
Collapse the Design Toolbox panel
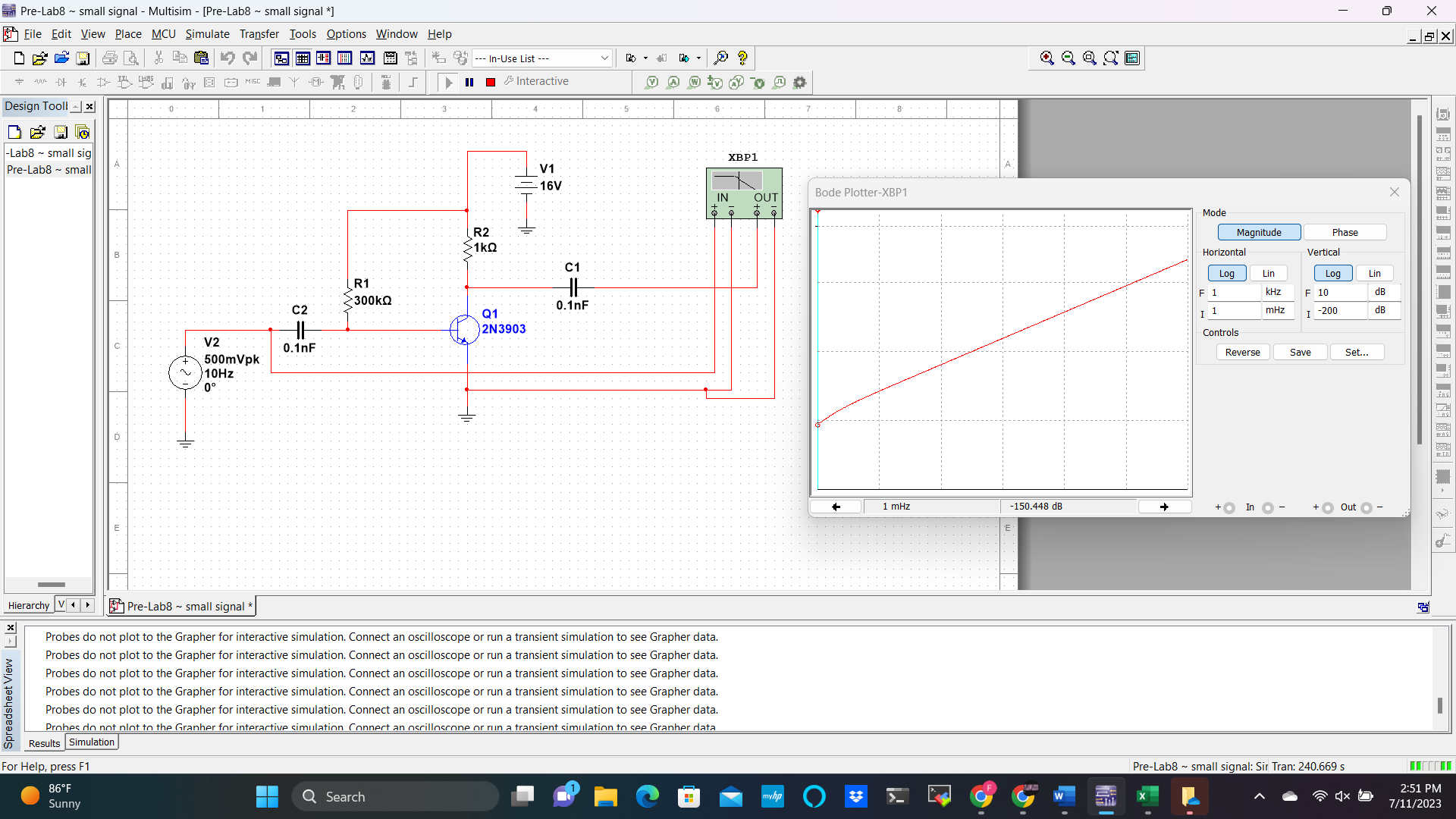[74, 106]
